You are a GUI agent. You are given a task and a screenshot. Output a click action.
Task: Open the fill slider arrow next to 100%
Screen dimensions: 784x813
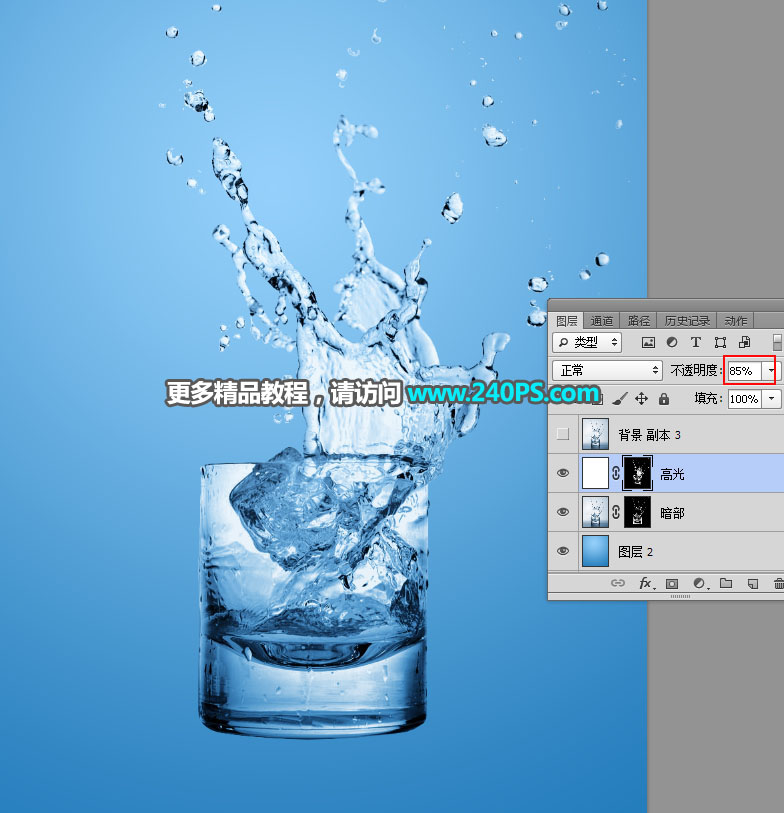[x=772, y=399]
